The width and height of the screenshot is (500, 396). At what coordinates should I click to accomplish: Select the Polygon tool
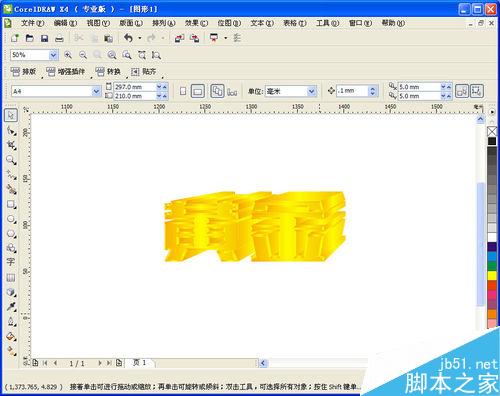[11, 233]
